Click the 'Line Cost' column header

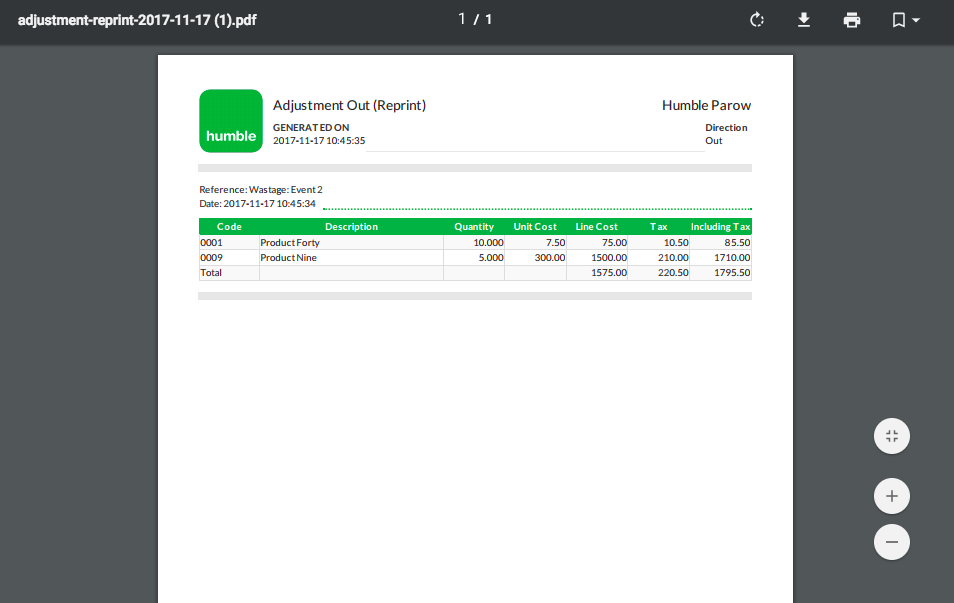(596, 226)
